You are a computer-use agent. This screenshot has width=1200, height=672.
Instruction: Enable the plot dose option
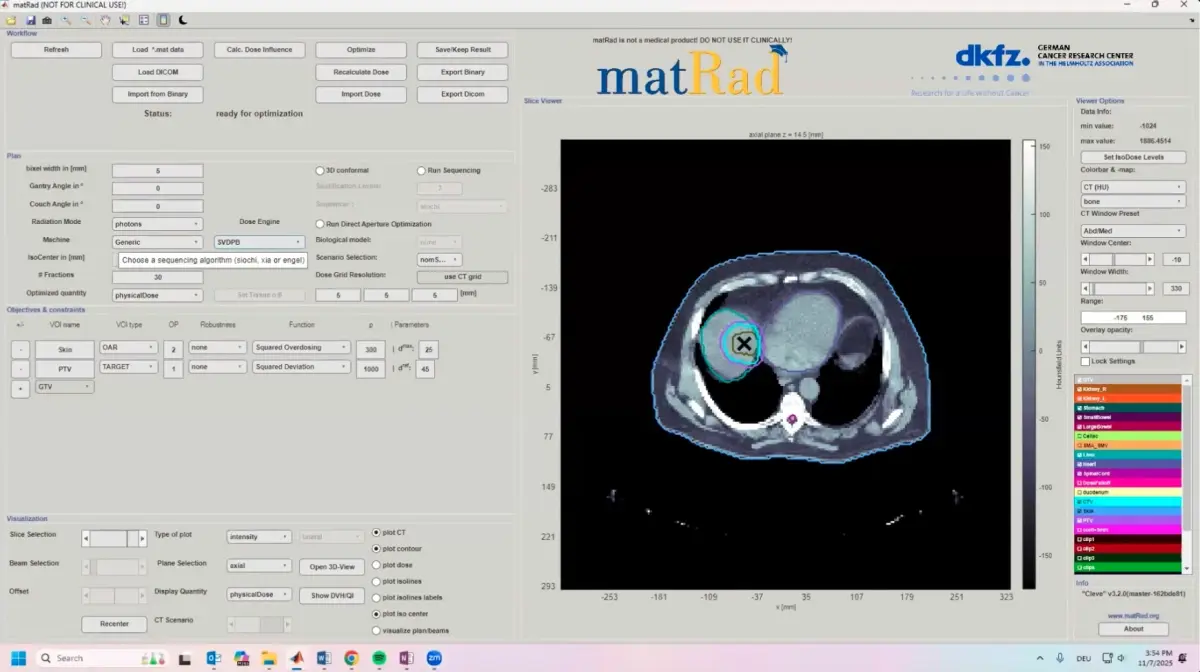pyautogui.click(x=376, y=565)
